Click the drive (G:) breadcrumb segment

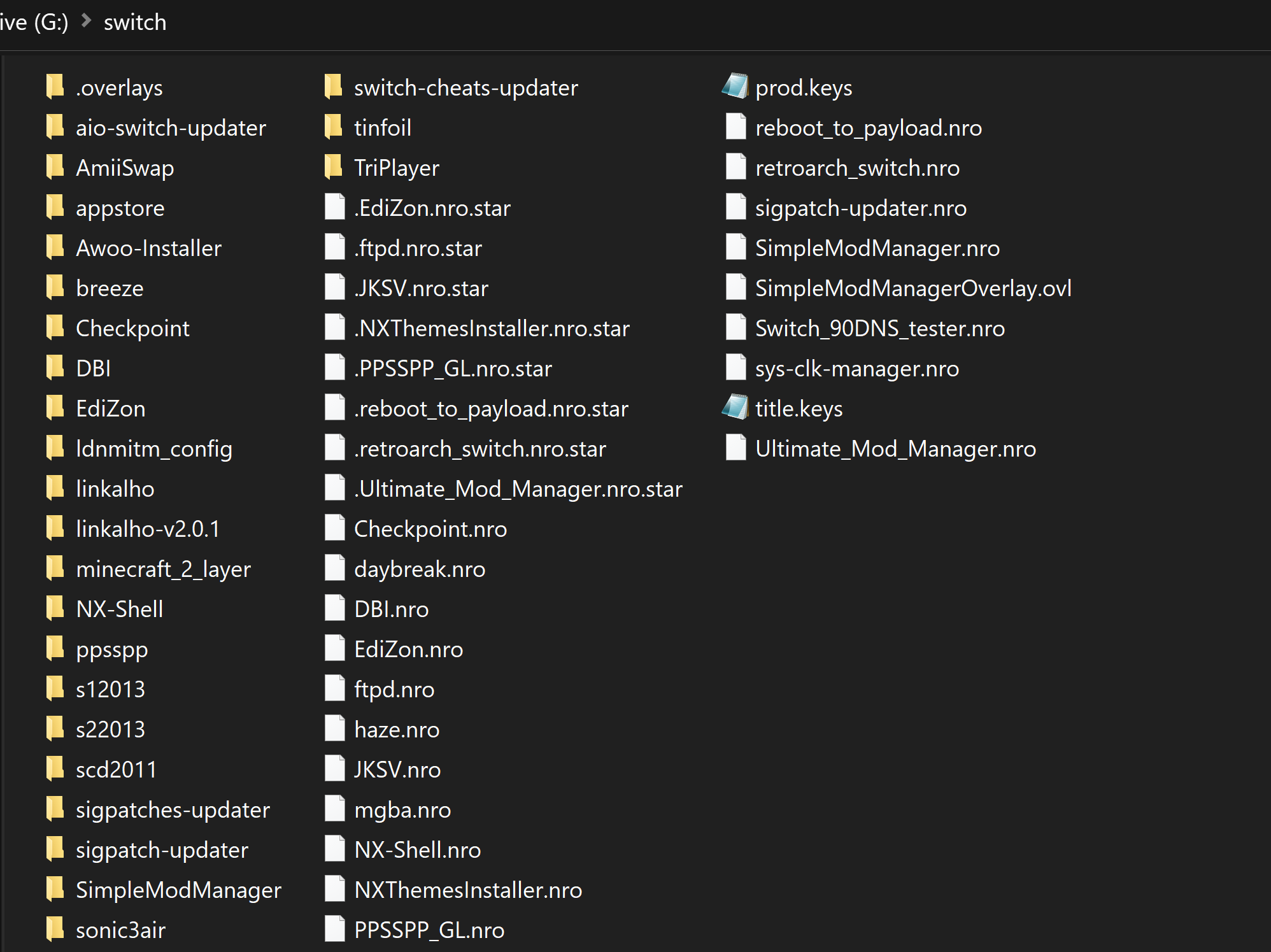pos(34,22)
